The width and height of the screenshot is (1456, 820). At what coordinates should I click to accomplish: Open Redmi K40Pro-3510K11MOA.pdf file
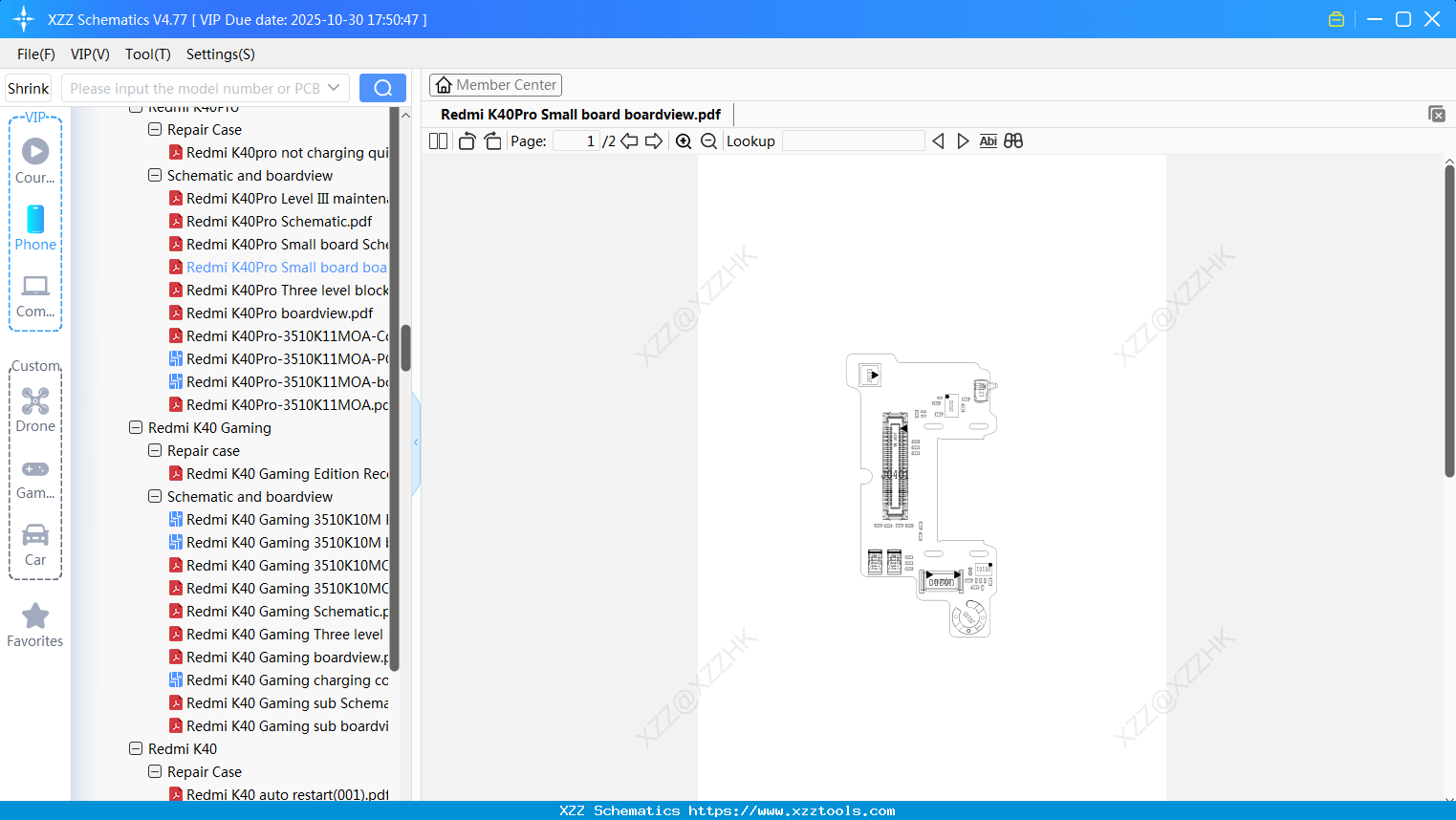[x=287, y=404]
